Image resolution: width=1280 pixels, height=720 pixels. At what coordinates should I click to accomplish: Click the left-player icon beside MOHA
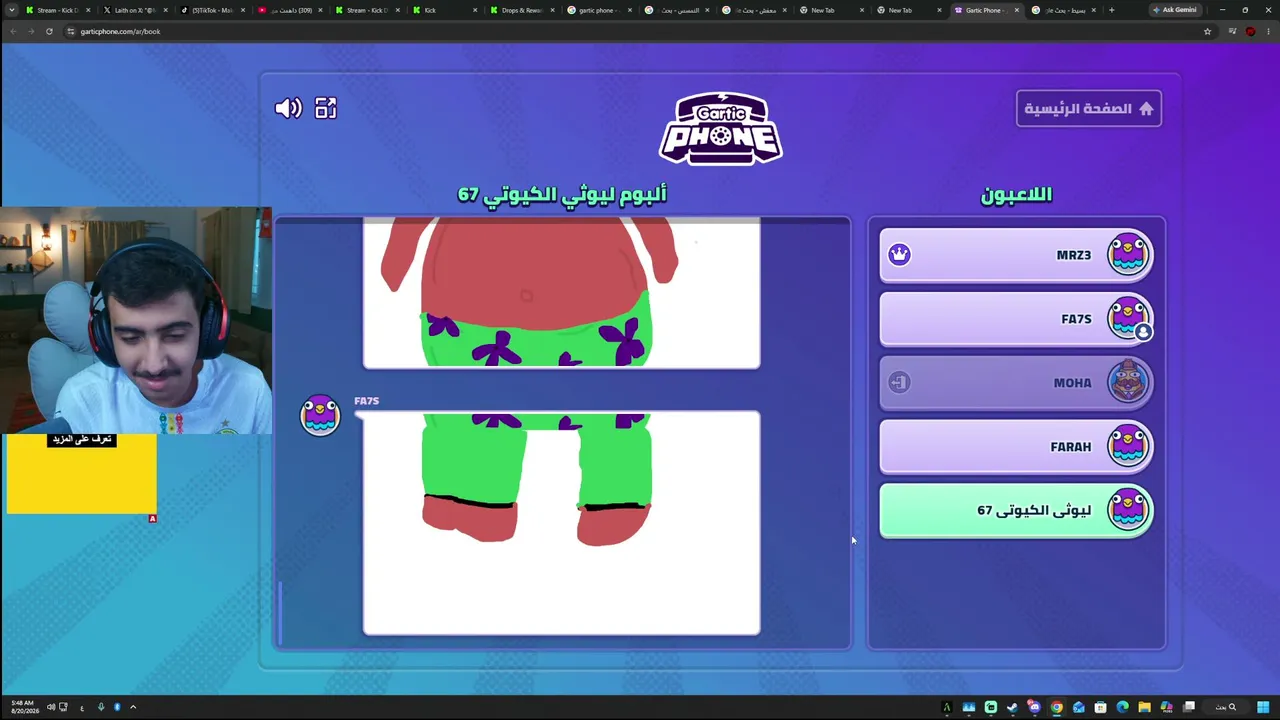tap(899, 382)
